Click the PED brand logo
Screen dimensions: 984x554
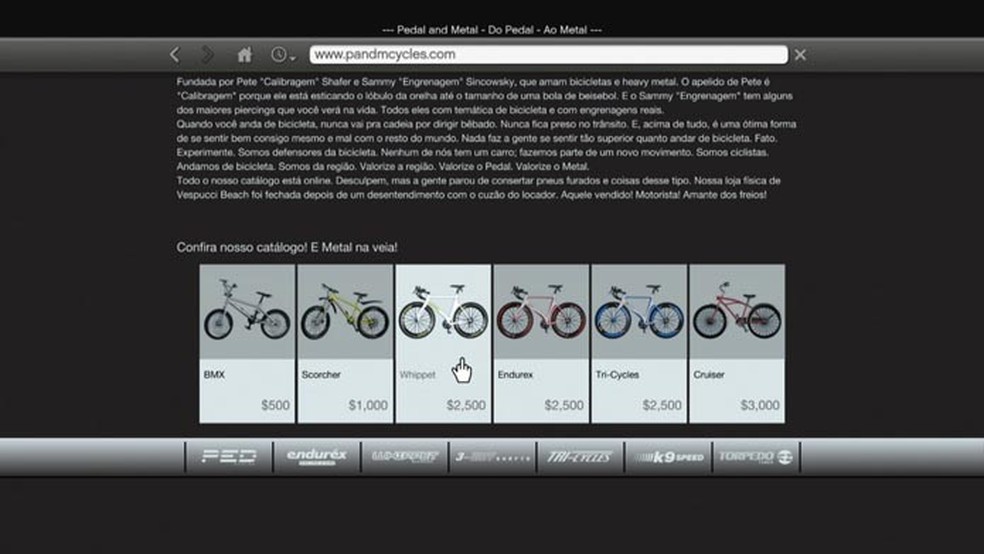tap(229, 457)
